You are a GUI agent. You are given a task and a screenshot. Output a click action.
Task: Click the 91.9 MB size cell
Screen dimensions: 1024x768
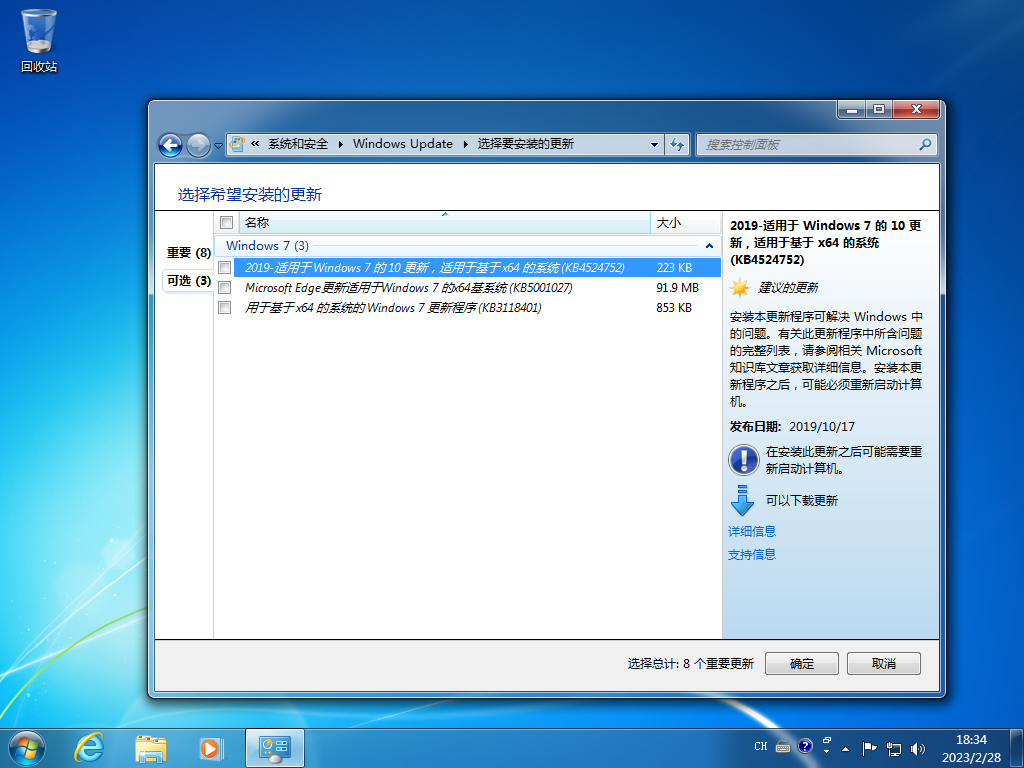click(677, 288)
